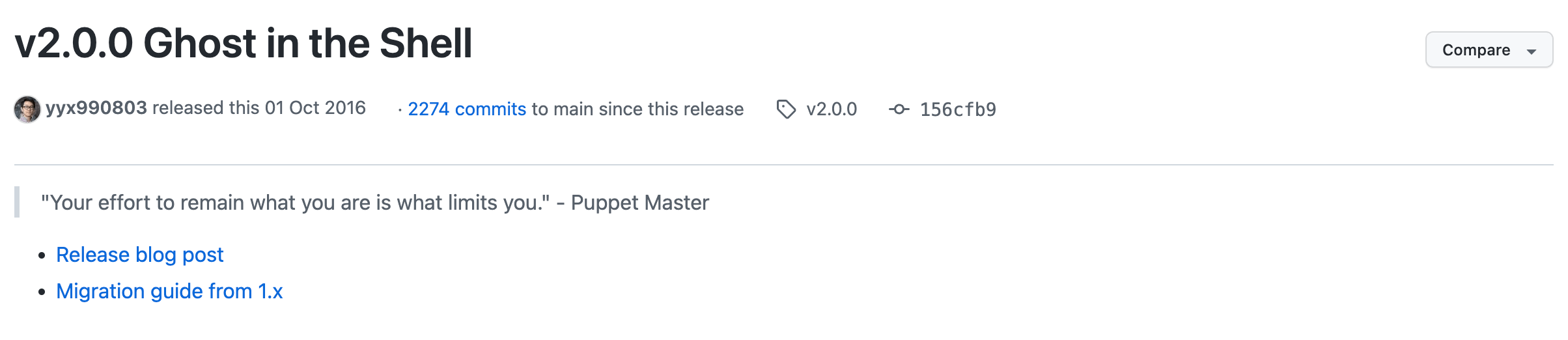1568x340 pixels.
Task: Click the Compare button label
Action: tap(1476, 50)
